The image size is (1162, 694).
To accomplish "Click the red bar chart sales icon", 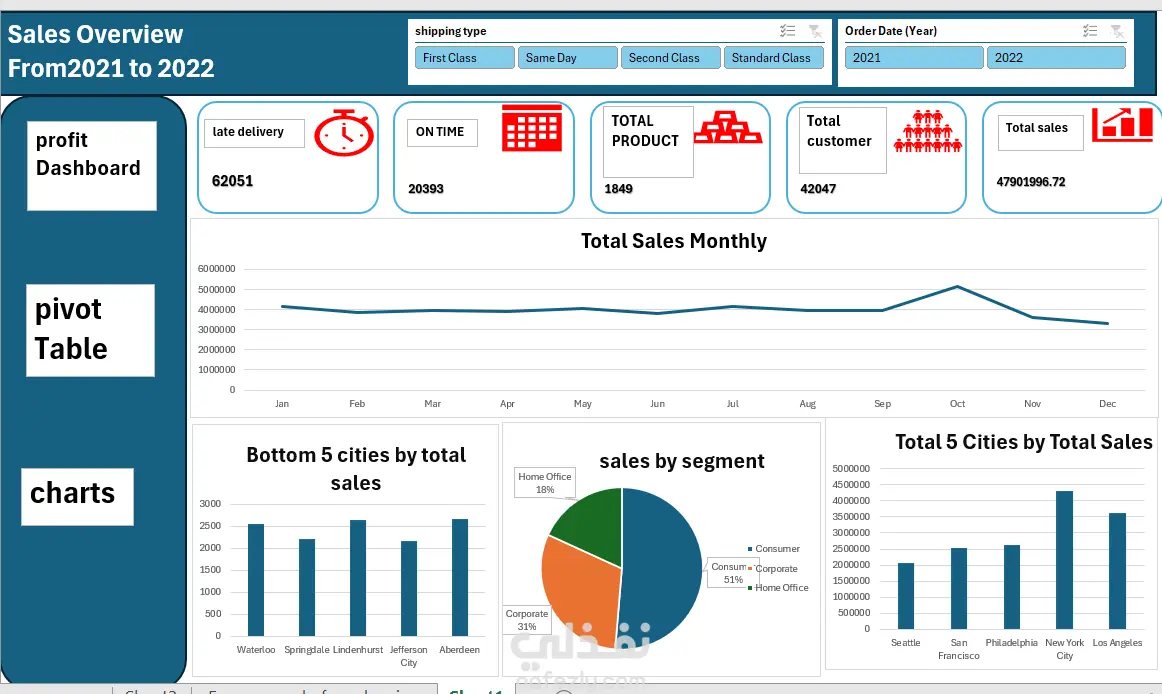I will click(x=1122, y=124).
